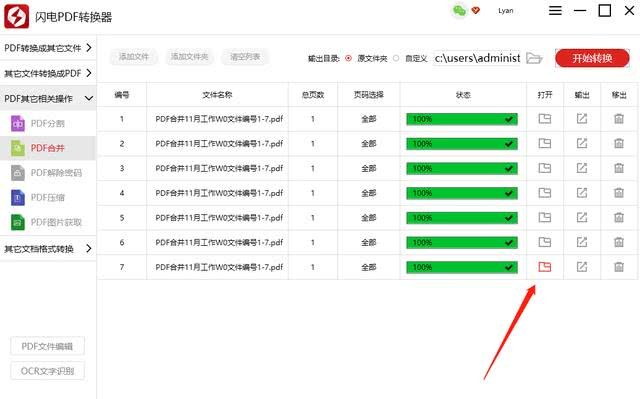This screenshot has height=399, width=640.
Task: Select PDF分割 in the sidebar
Action: click(x=48, y=123)
